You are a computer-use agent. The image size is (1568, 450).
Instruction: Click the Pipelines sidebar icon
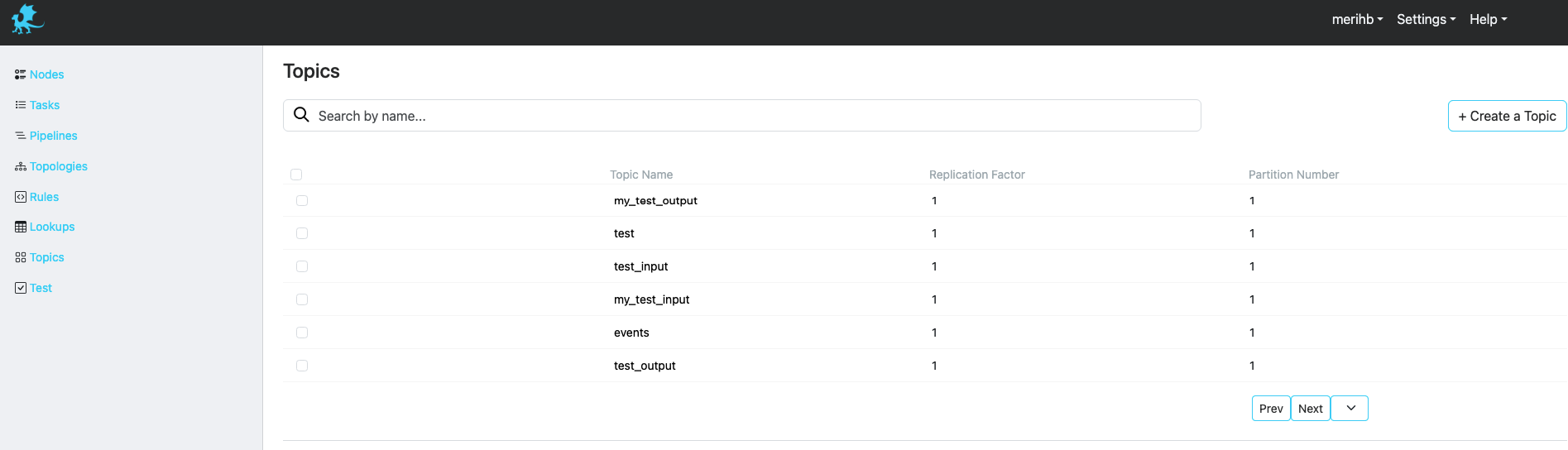(x=21, y=136)
